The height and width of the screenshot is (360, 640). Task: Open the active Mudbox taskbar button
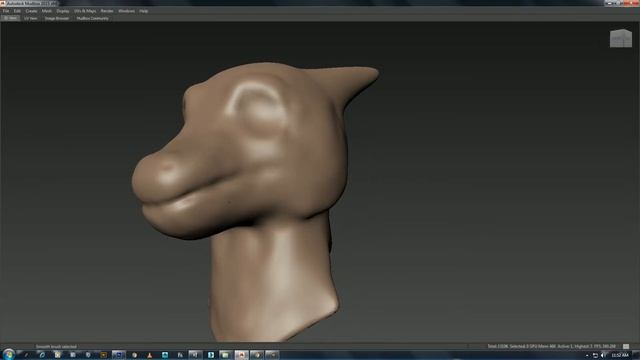click(x=242, y=355)
